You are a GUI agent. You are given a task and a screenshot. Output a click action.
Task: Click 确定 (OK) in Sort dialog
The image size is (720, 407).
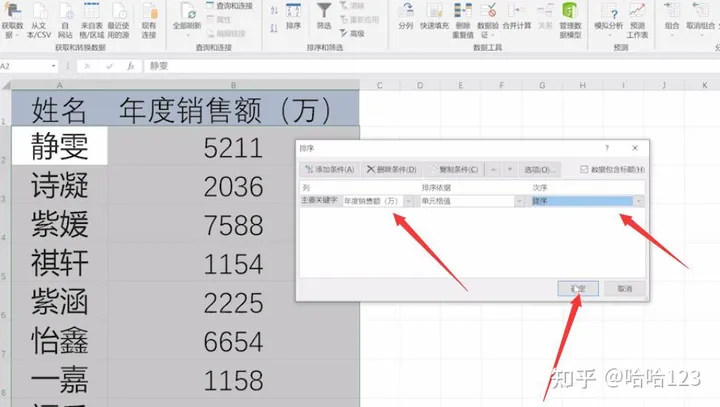coord(578,288)
